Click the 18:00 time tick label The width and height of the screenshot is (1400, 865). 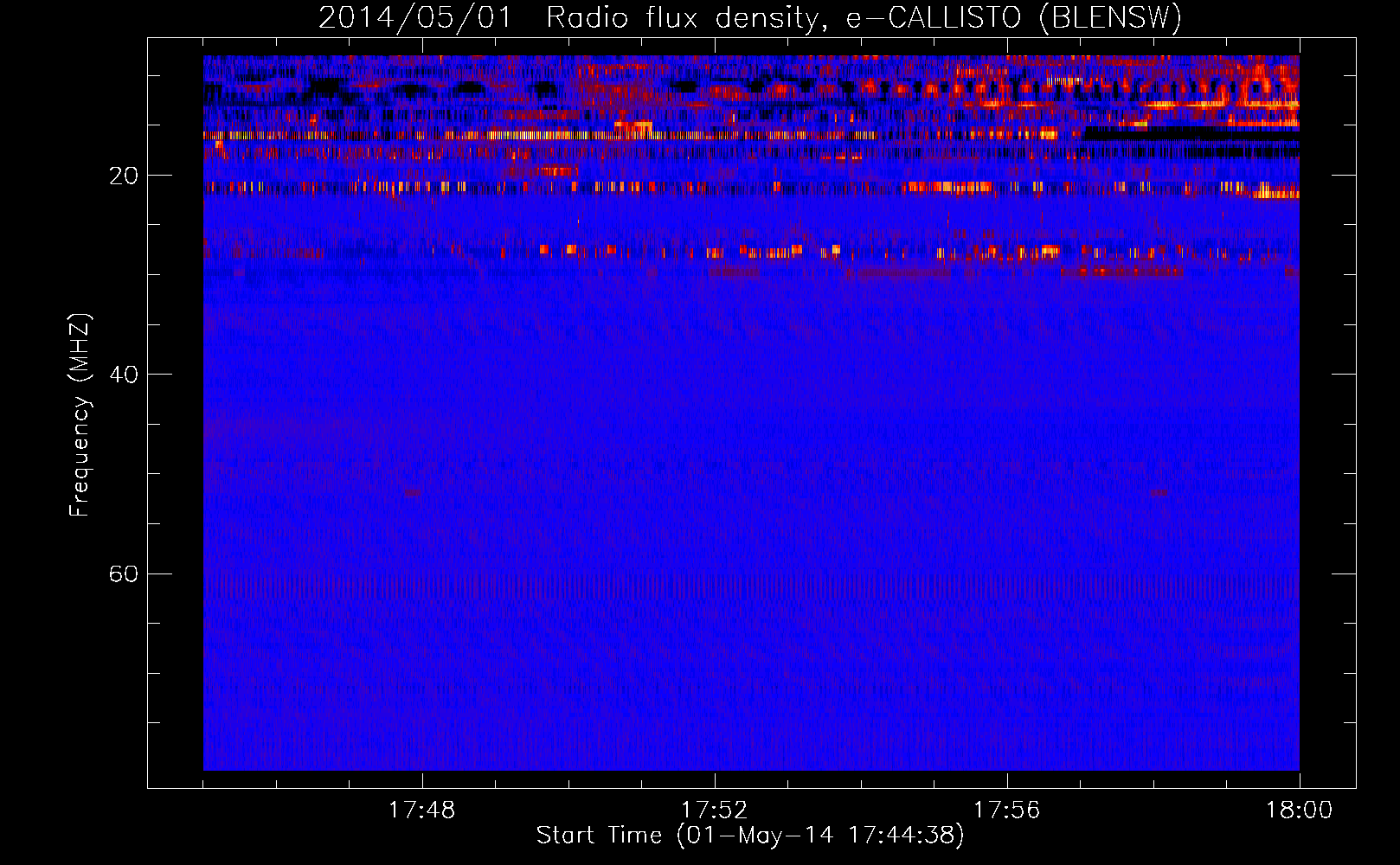(x=1300, y=811)
